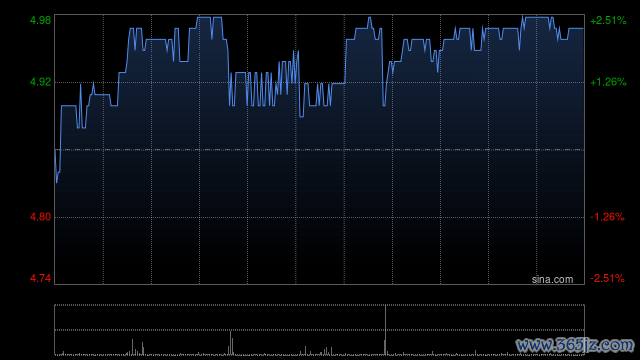Click the 4.80 price axis label
The width and height of the screenshot is (640, 360).
40,217
